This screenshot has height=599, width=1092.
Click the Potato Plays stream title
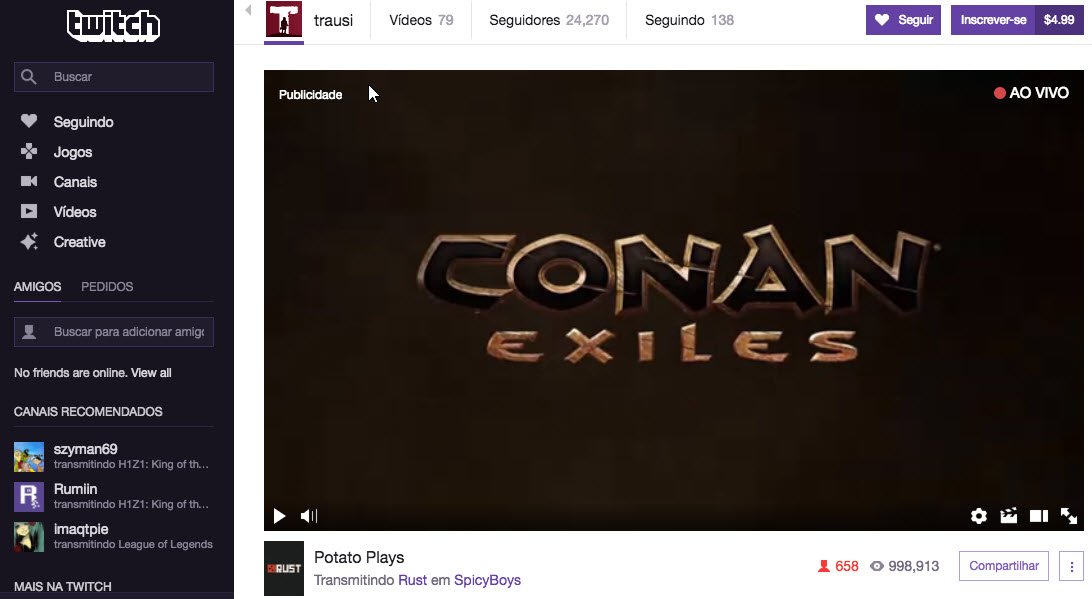click(x=359, y=557)
